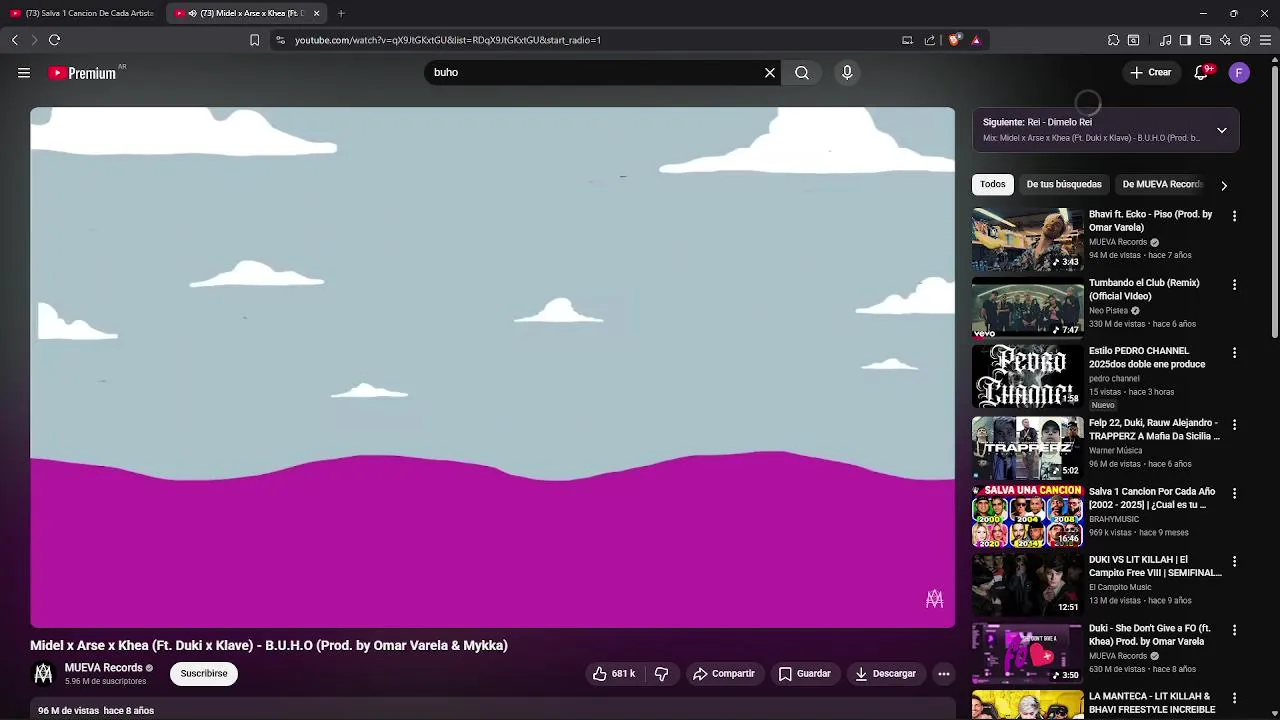Select the Todos filter chip
Image resolution: width=1280 pixels, height=720 pixels.
point(993,184)
